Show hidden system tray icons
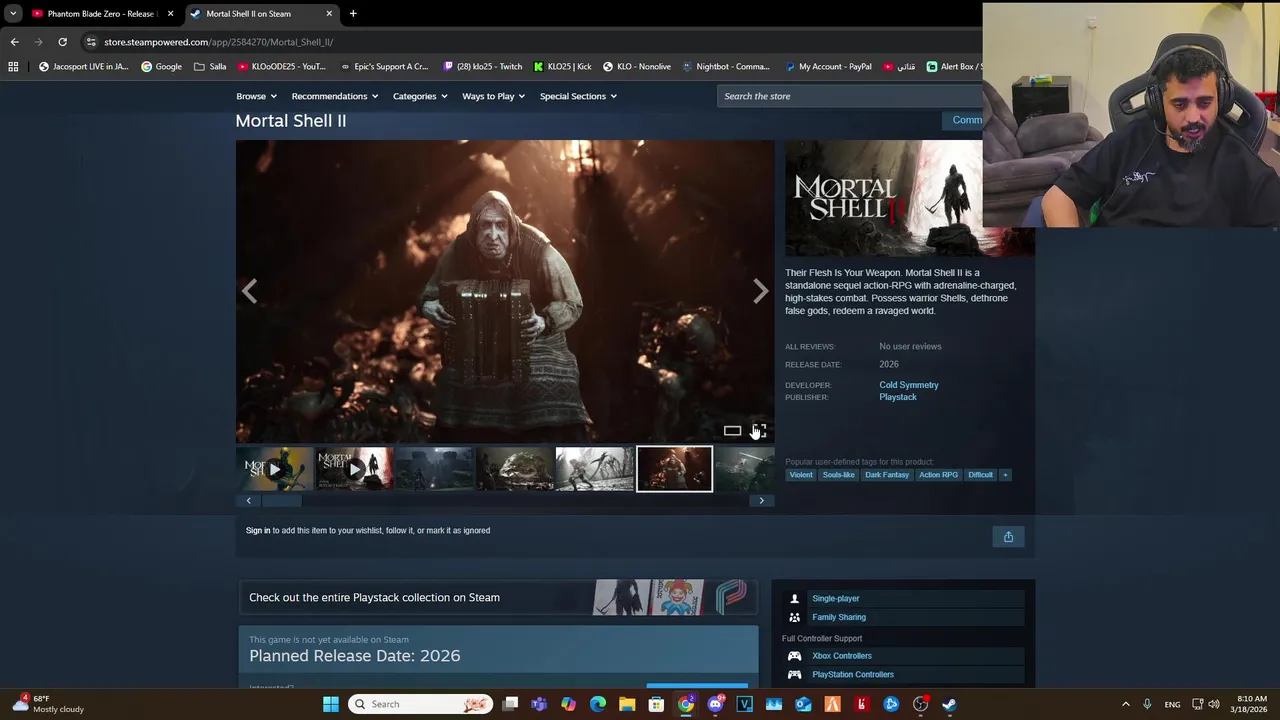This screenshot has height=720, width=1280. (1125, 704)
